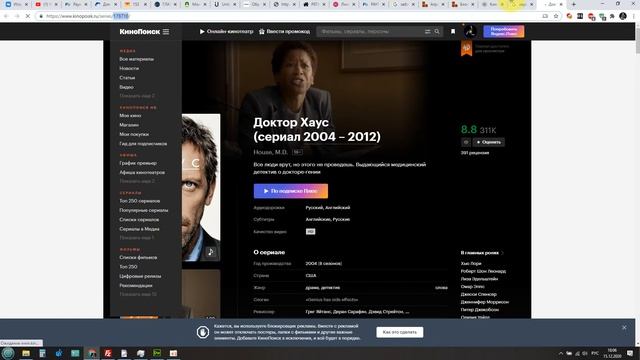Click the eye watched icon beside Оценить

tap(466, 142)
